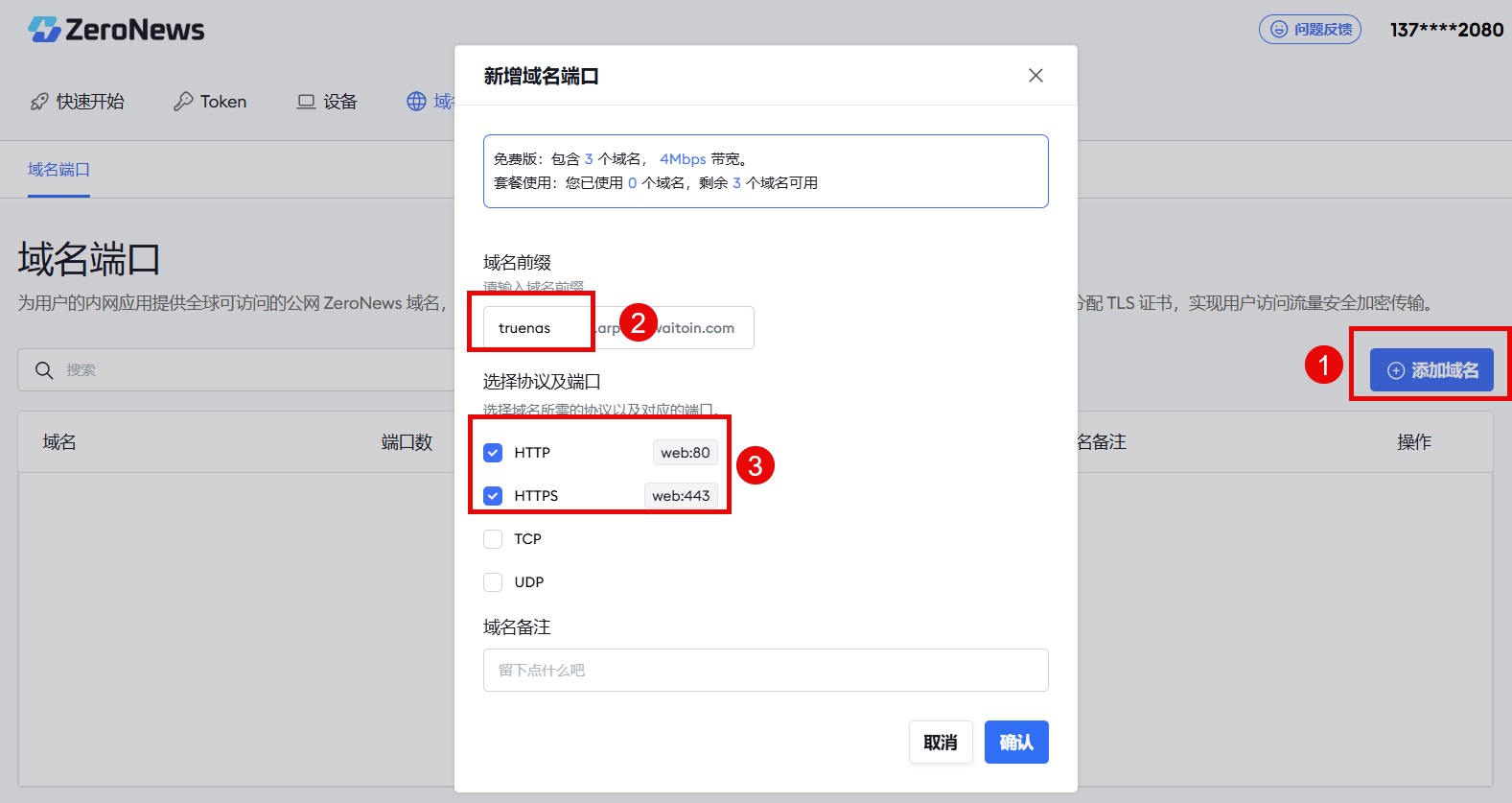Screen dimensions: 1512x803
Task: Click the web:80 port tag
Action: [x=686, y=453]
